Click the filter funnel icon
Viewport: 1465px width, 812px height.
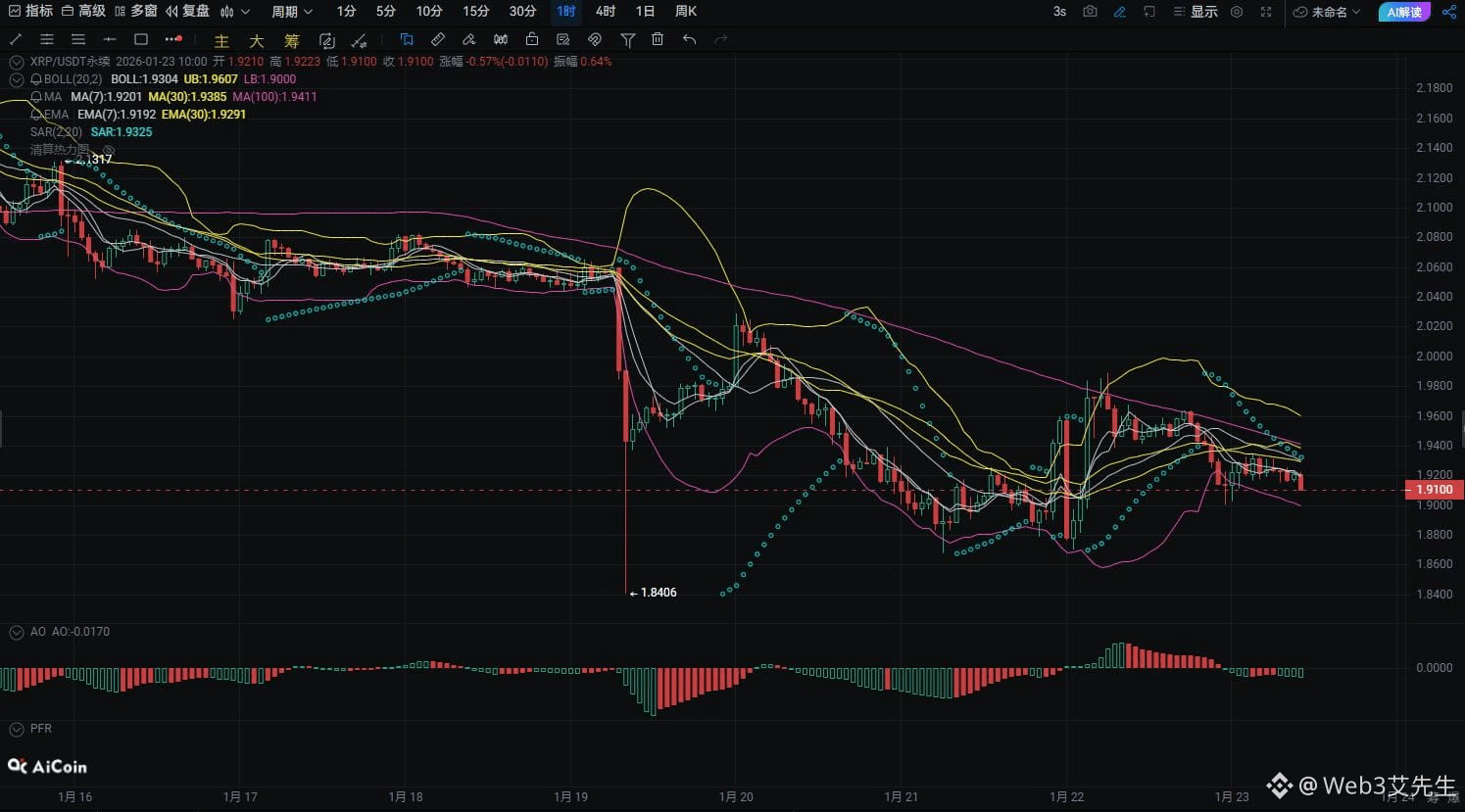click(x=628, y=39)
